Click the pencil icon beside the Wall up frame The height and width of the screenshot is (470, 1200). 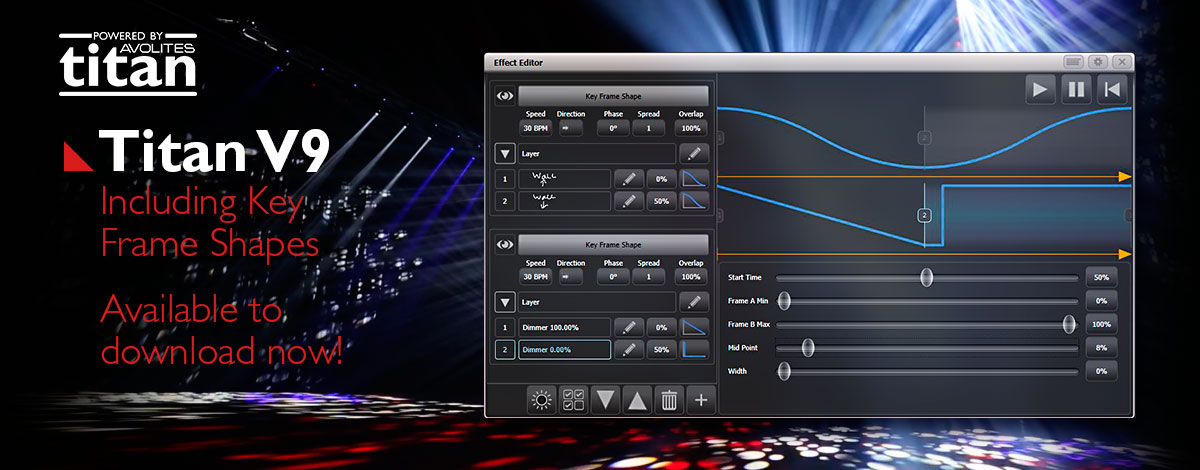629,179
